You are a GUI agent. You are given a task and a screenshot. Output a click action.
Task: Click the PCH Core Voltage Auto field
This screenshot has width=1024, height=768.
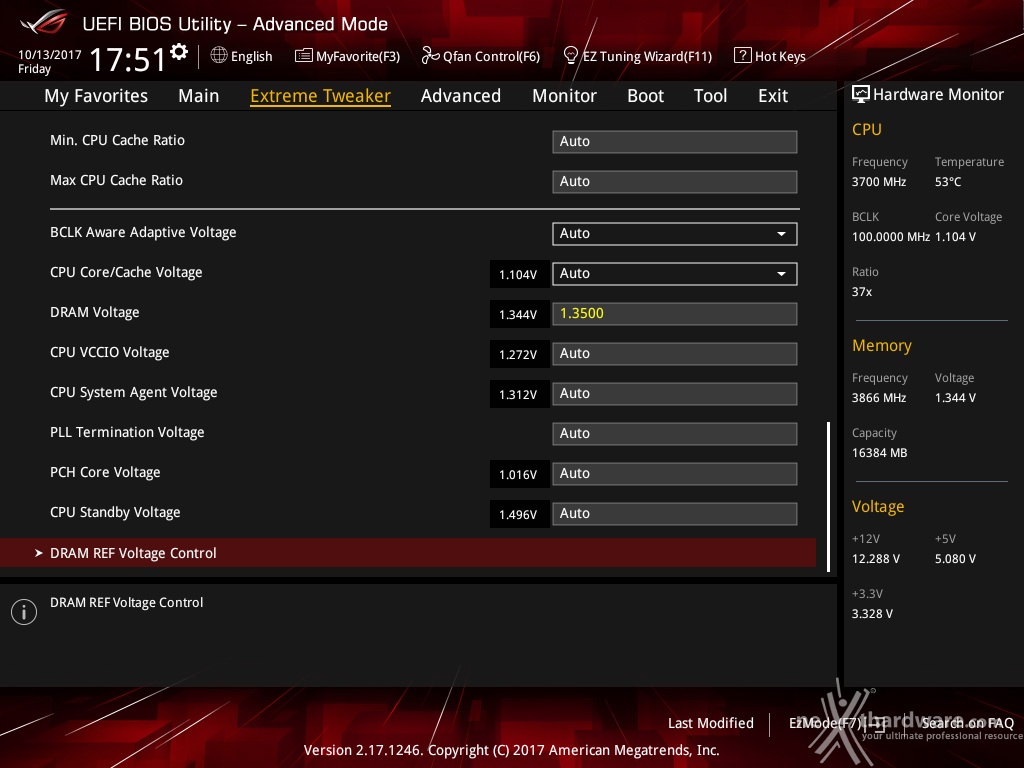675,473
